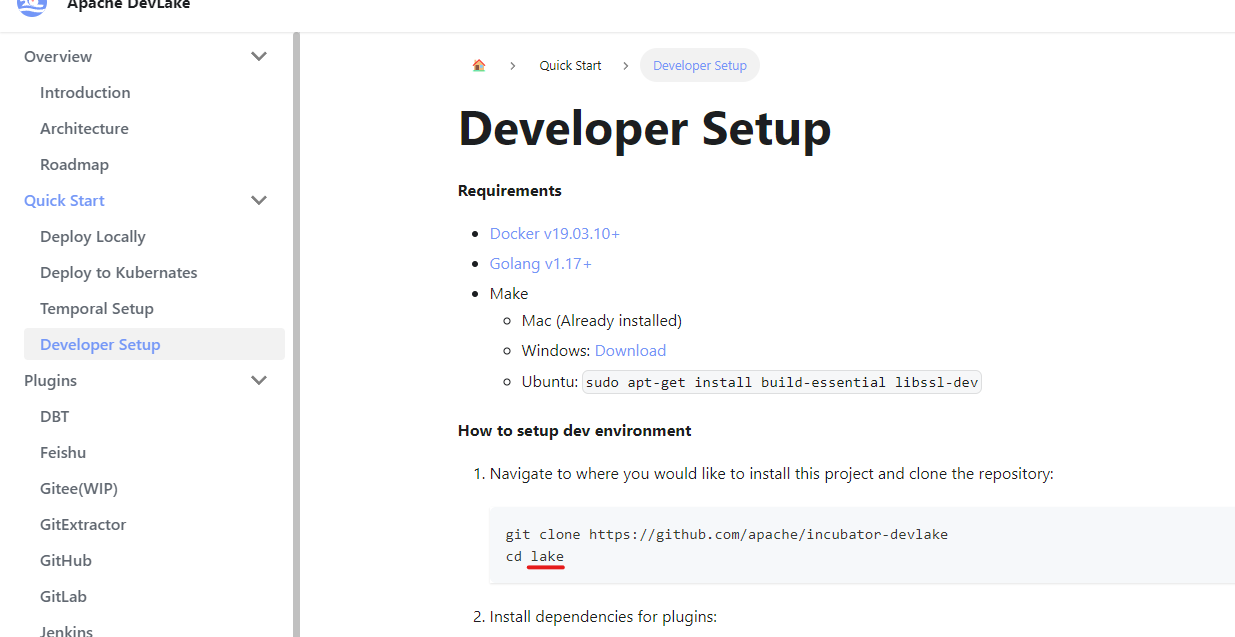
Task: Open the Plugins sidebar category
Action: click(x=50, y=381)
